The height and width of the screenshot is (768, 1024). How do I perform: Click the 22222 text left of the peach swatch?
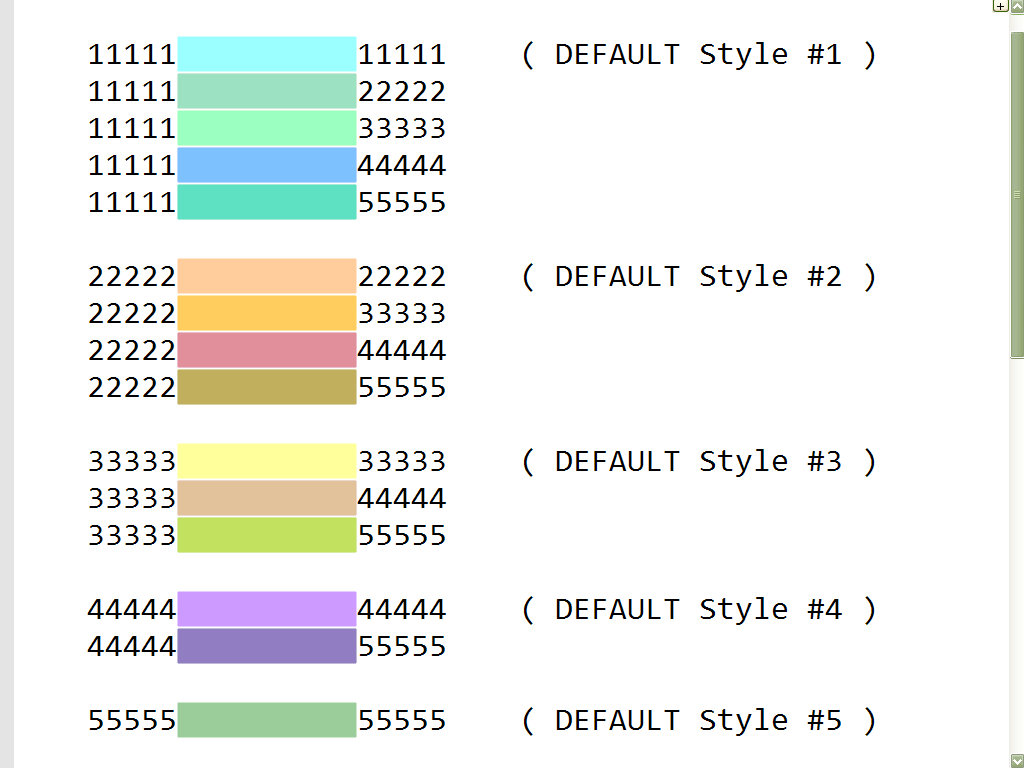(132, 277)
